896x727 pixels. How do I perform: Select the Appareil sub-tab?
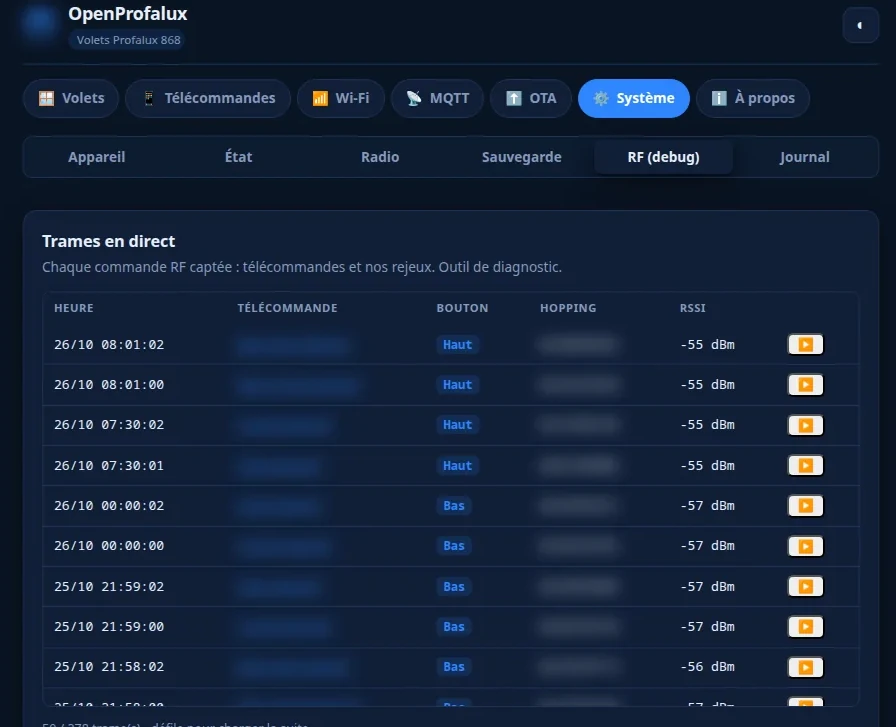click(97, 157)
